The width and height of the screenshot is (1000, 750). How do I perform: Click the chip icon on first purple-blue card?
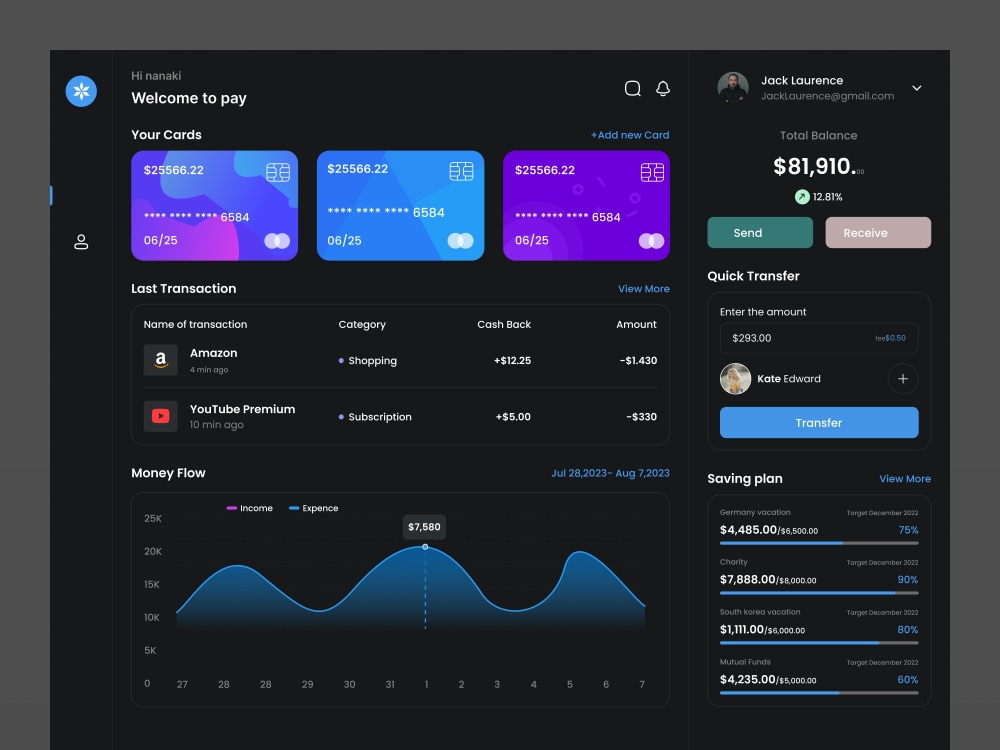pyautogui.click(x=278, y=172)
